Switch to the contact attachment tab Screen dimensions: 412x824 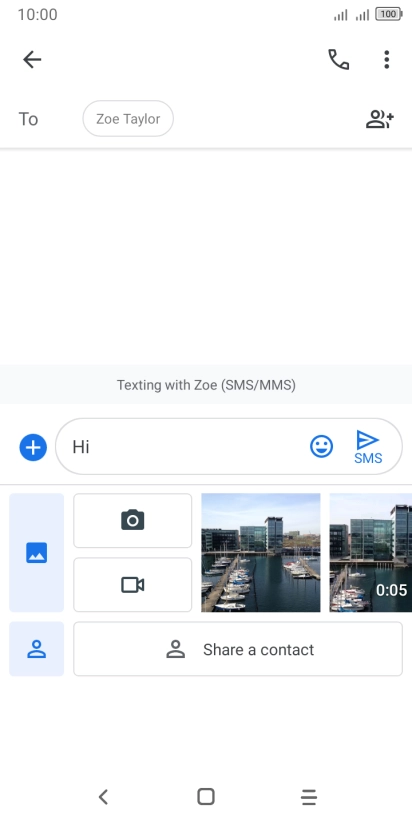pos(37,649)
